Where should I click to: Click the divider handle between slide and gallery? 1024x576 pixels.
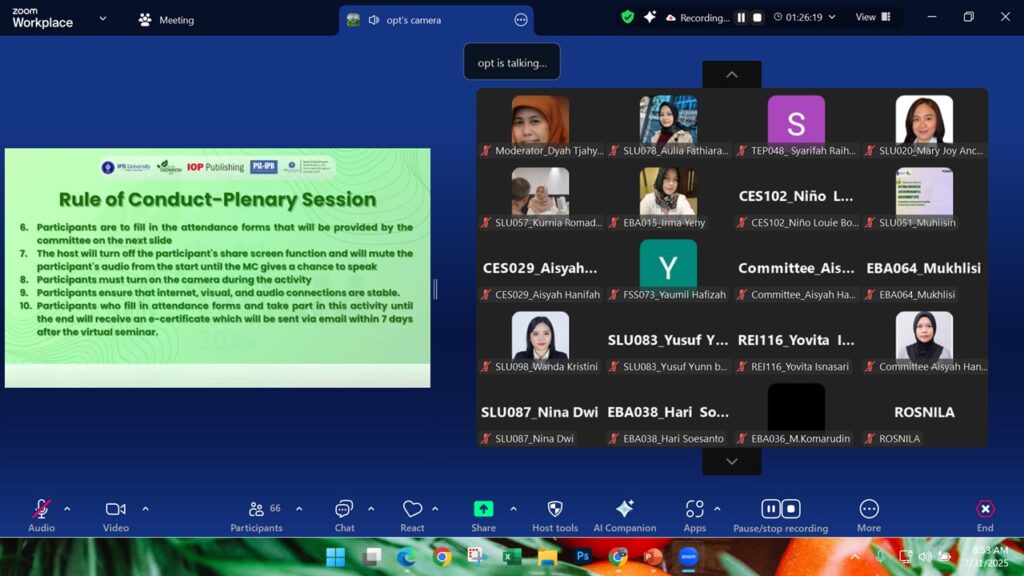pos(435,289)
